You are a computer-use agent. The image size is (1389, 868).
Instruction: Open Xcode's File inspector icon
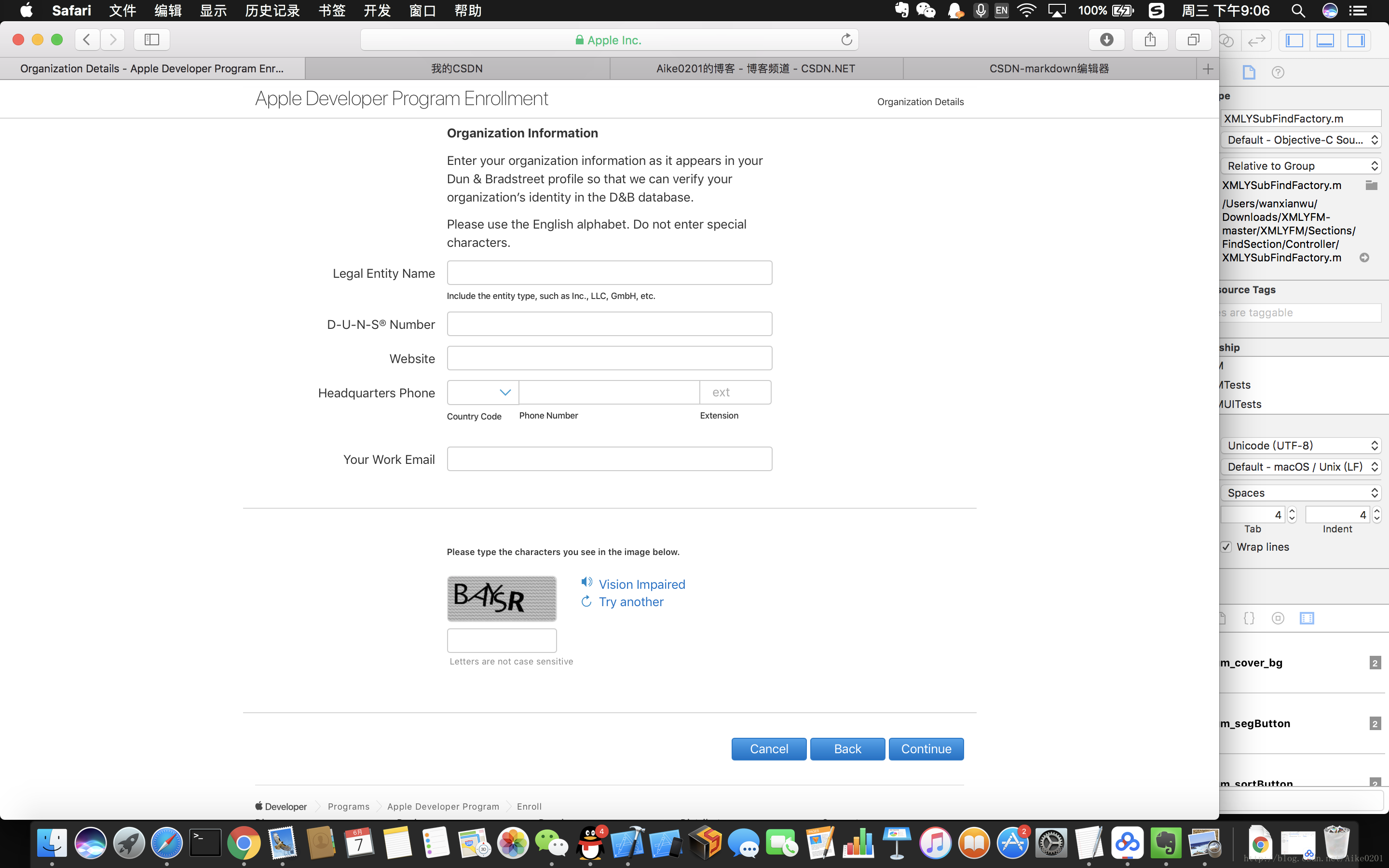point(1249,72)
